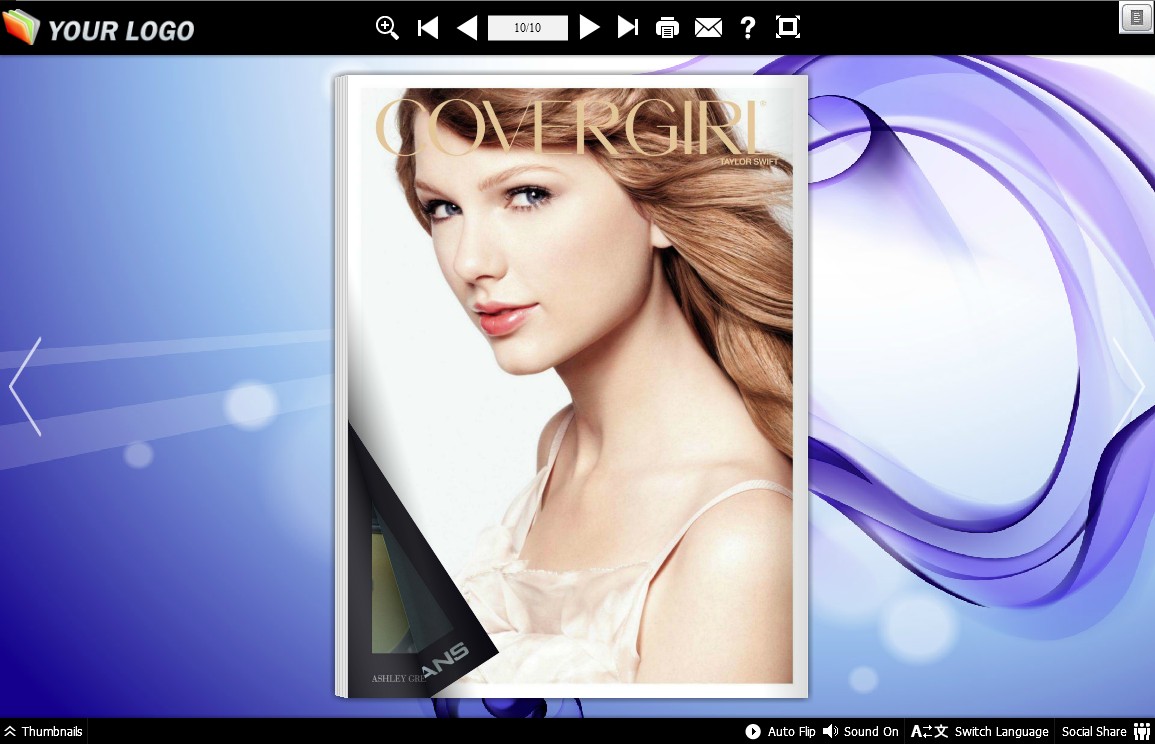Jump to the first page

427,28
